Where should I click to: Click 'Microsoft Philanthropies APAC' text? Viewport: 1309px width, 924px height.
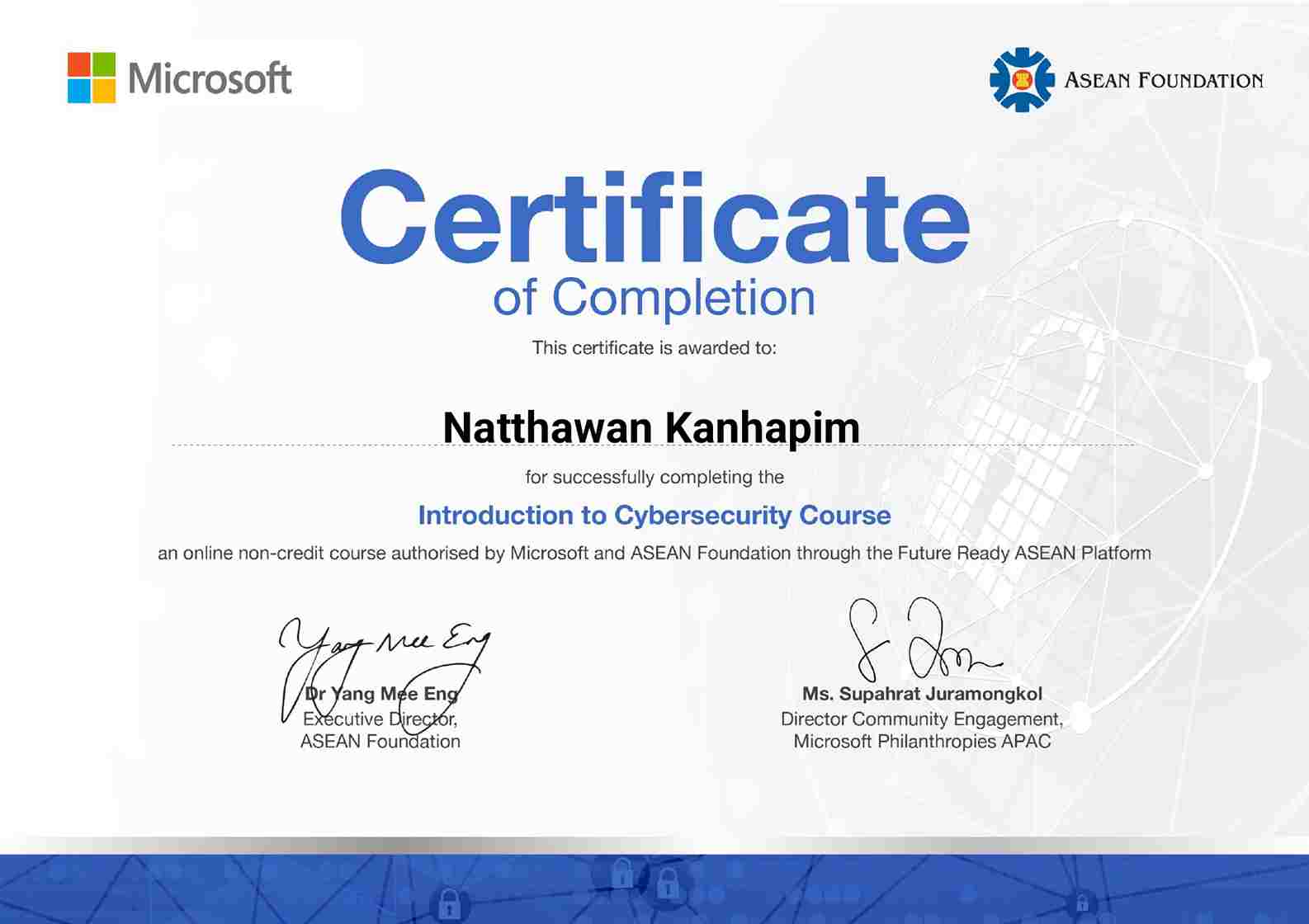pyautogui.click(x=922, y=742)
